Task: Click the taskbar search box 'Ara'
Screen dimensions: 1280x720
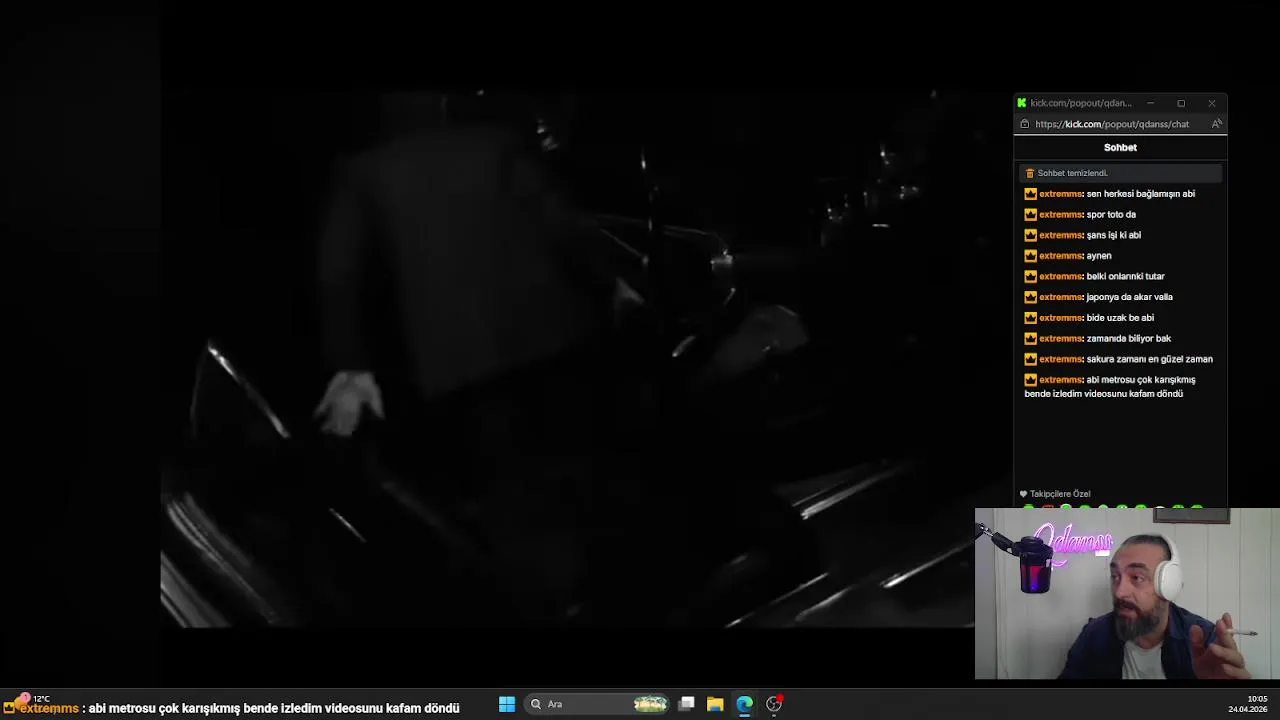Action: coord(598,704)
